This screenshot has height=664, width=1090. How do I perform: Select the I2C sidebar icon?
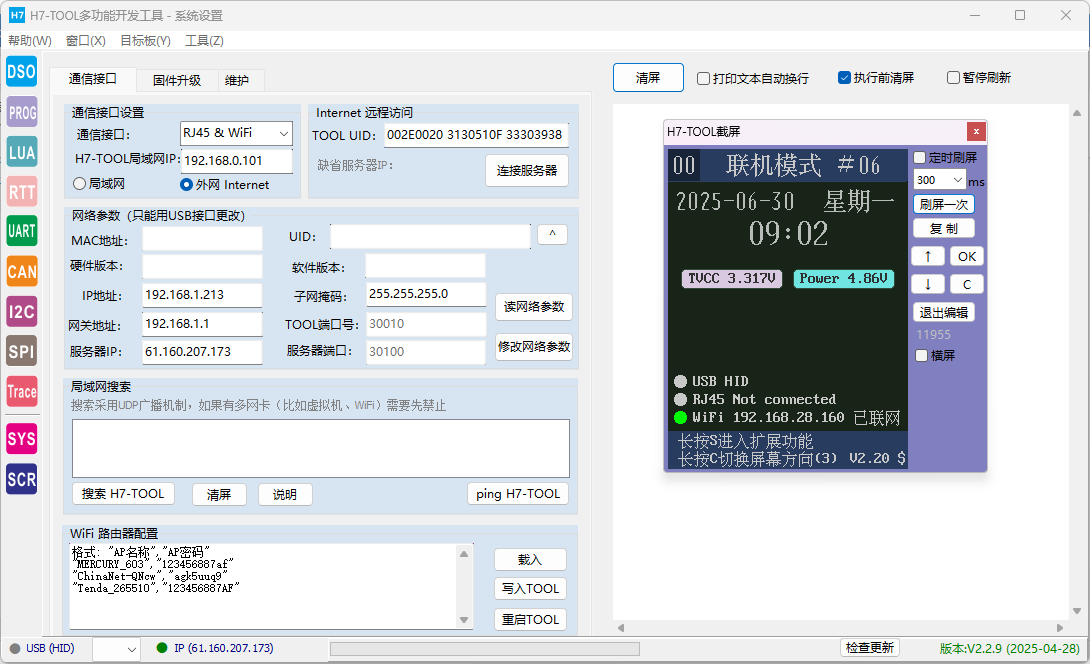22,311
